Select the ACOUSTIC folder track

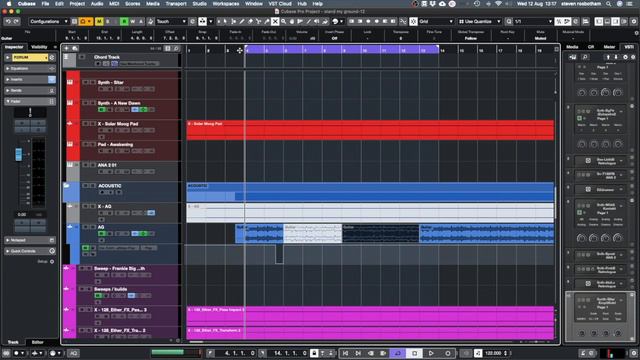click(x=121, y=191)
